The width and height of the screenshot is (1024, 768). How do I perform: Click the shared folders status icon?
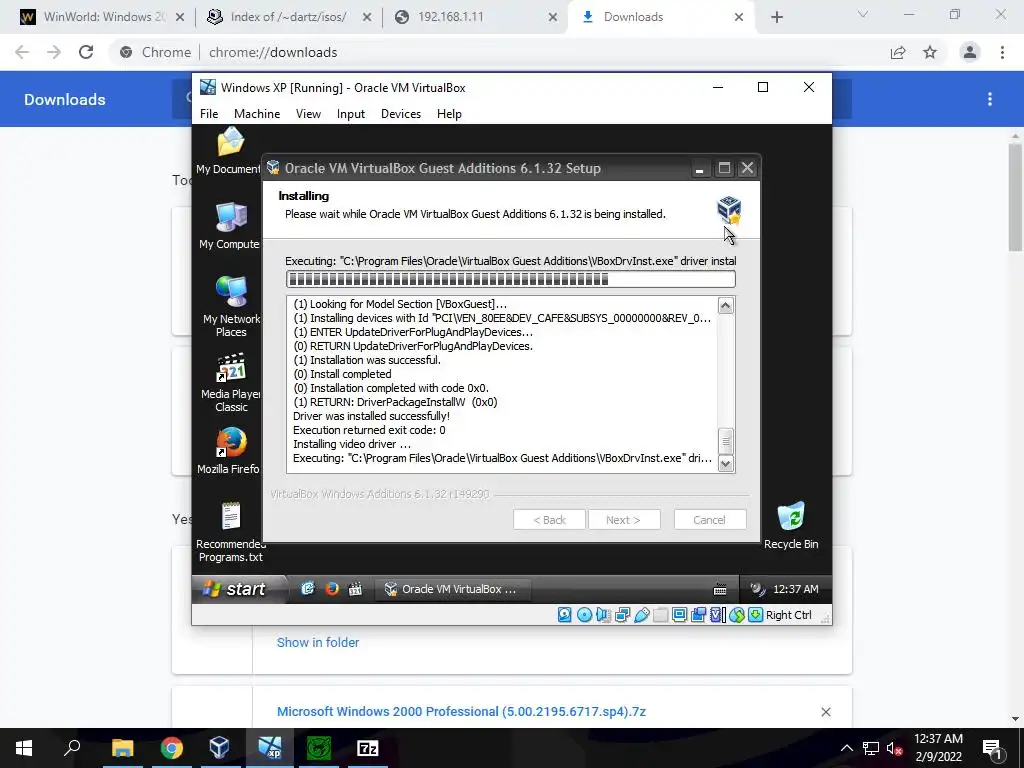pos(660,615)
